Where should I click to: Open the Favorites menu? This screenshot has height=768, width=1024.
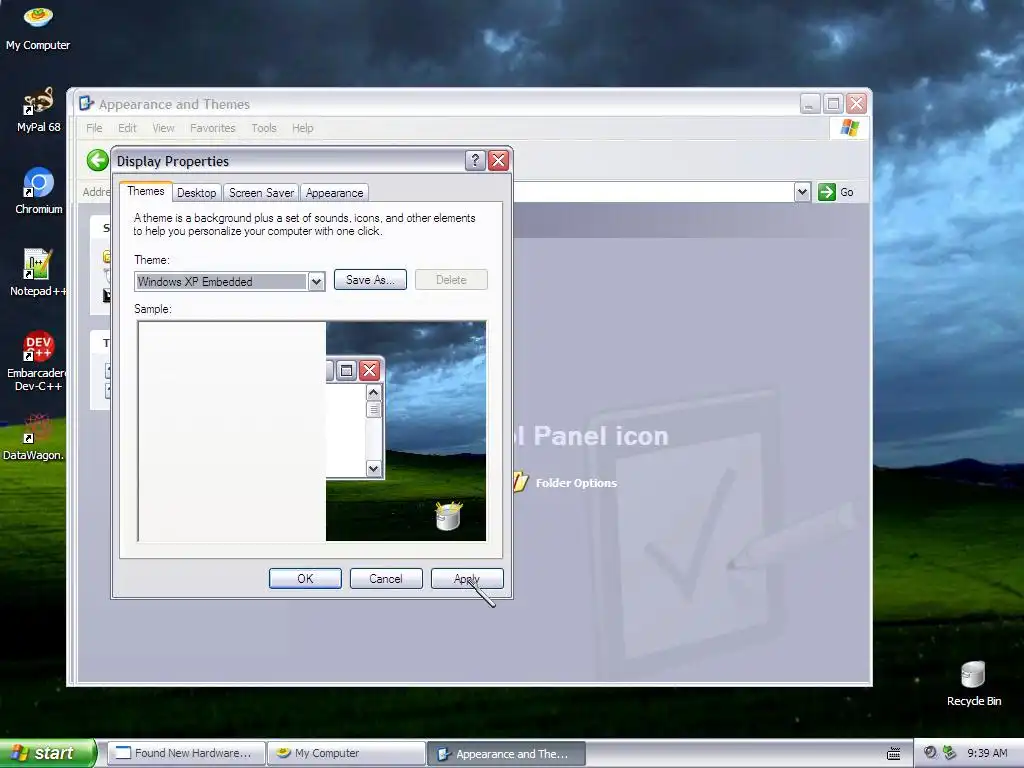coord(213,128)
